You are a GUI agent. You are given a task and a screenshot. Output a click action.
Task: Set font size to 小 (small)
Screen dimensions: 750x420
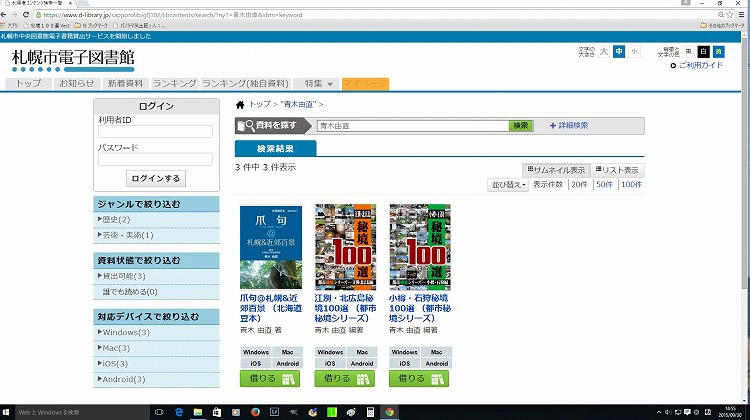(634, 52)
